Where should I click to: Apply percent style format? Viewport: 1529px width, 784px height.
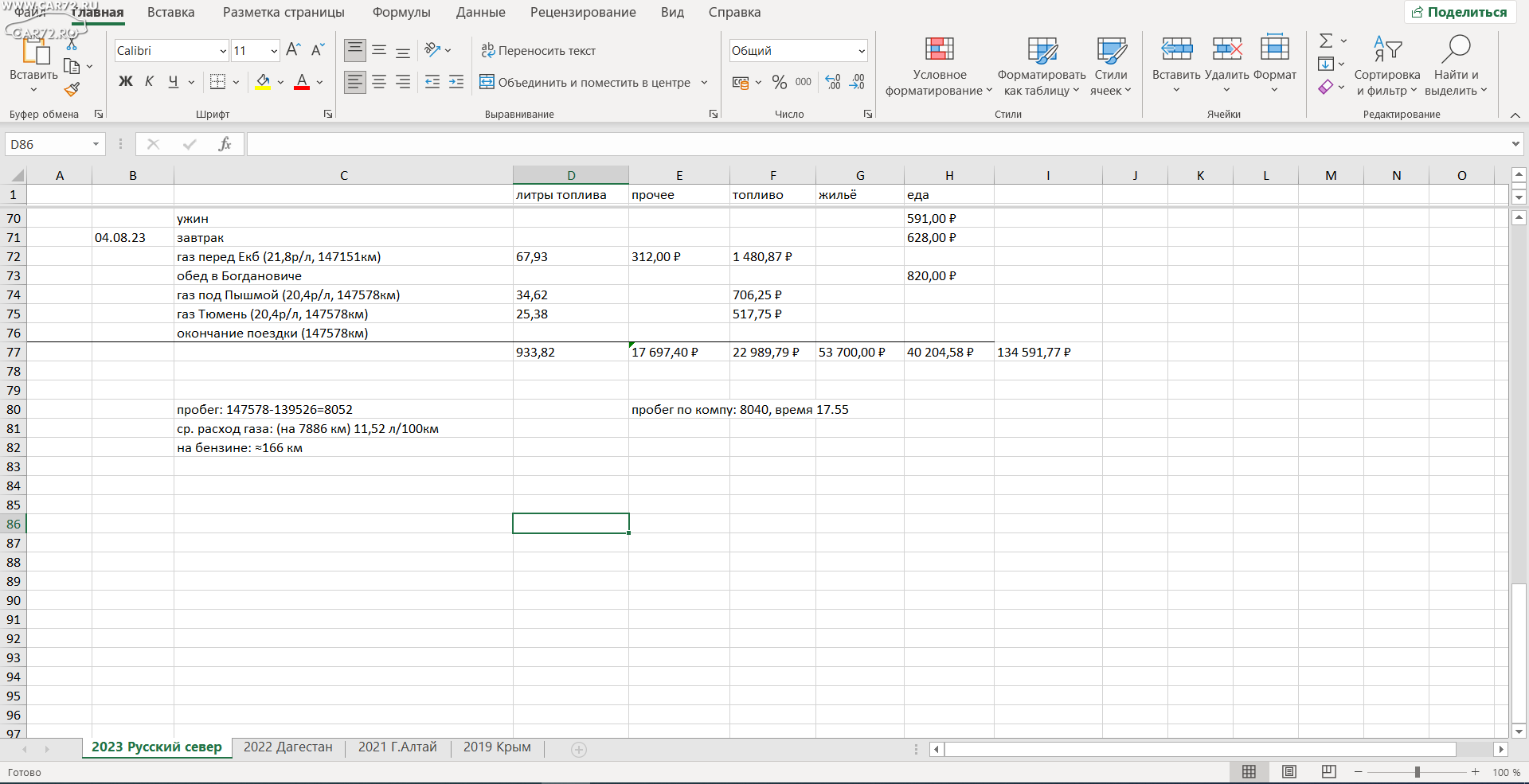pos(779,82)
